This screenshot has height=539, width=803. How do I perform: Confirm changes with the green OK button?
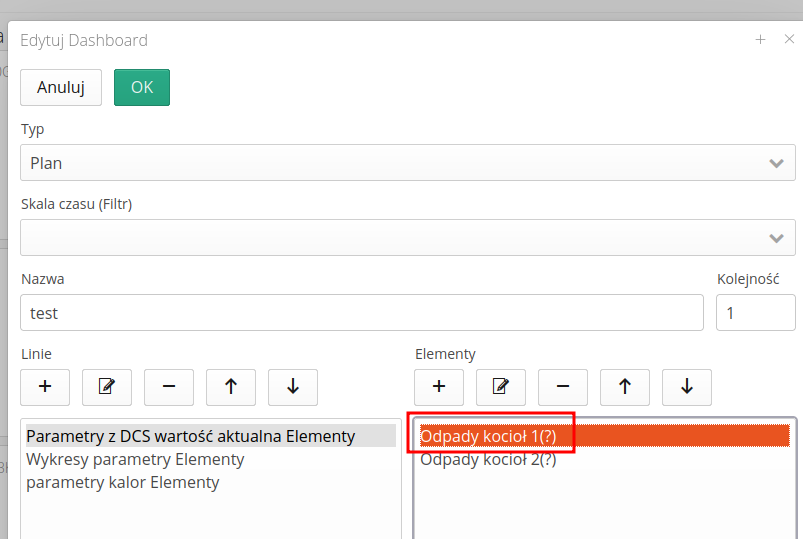[x=142, y=87]
